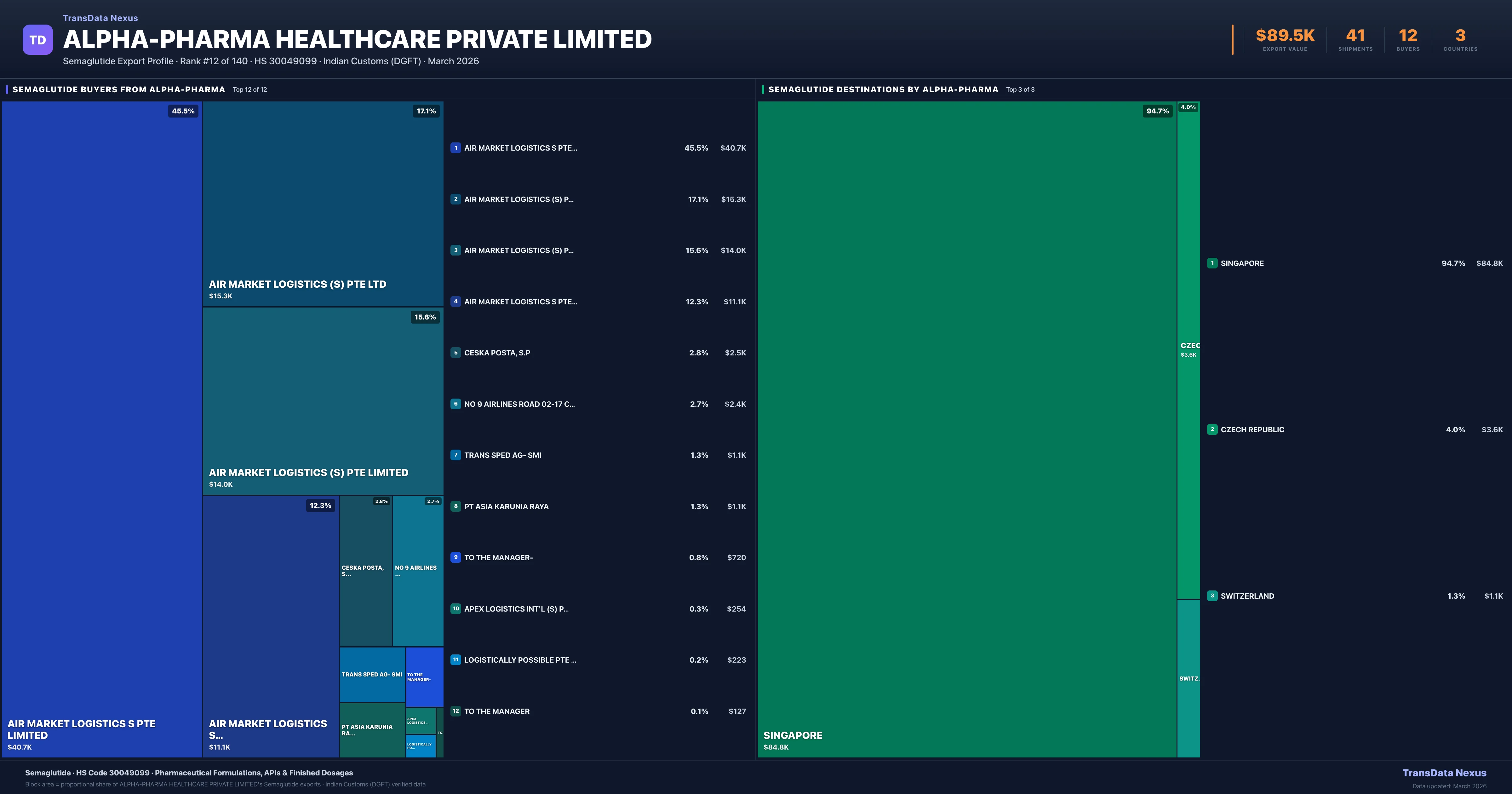
Task: Select PT ASIA KARUNIA RAYA list row
Action: pyautogui.click(x=506, y=506)
